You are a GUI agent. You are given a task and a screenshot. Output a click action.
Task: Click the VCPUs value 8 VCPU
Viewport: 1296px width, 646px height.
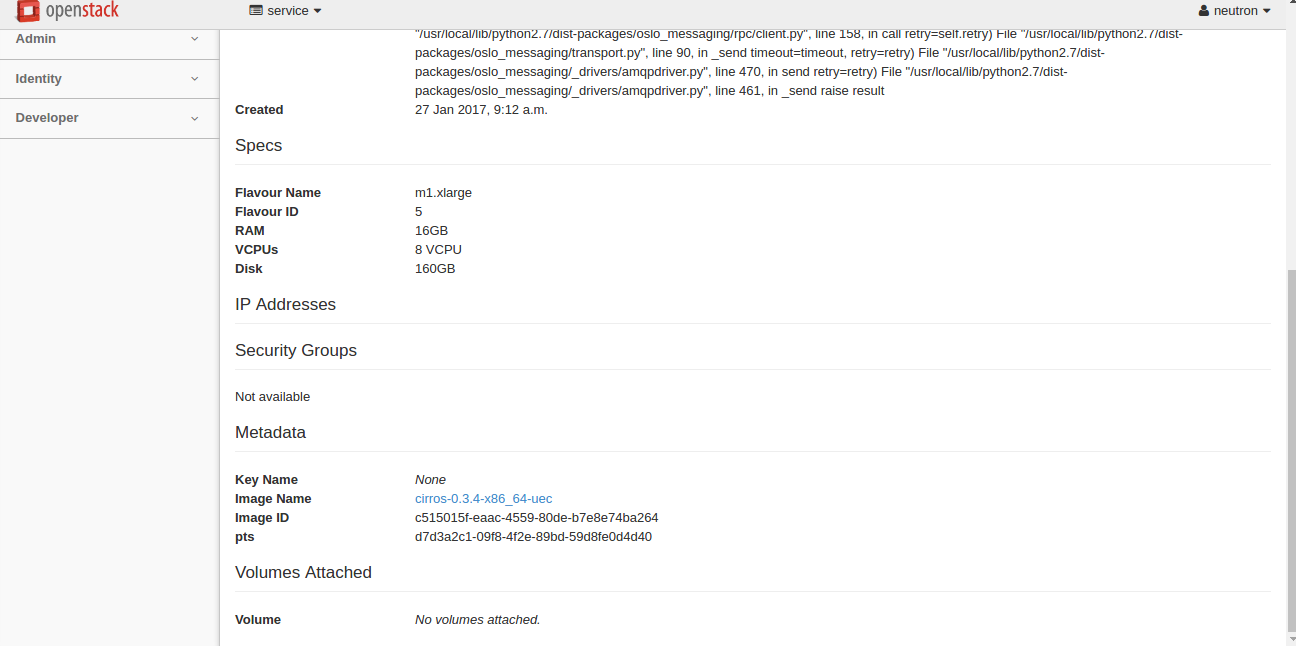[438, 250]
